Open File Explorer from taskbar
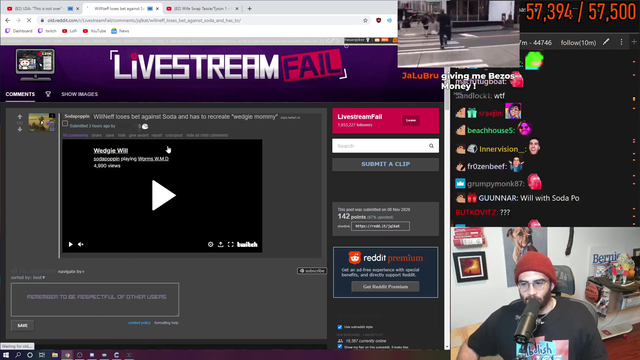 (55, 355)
